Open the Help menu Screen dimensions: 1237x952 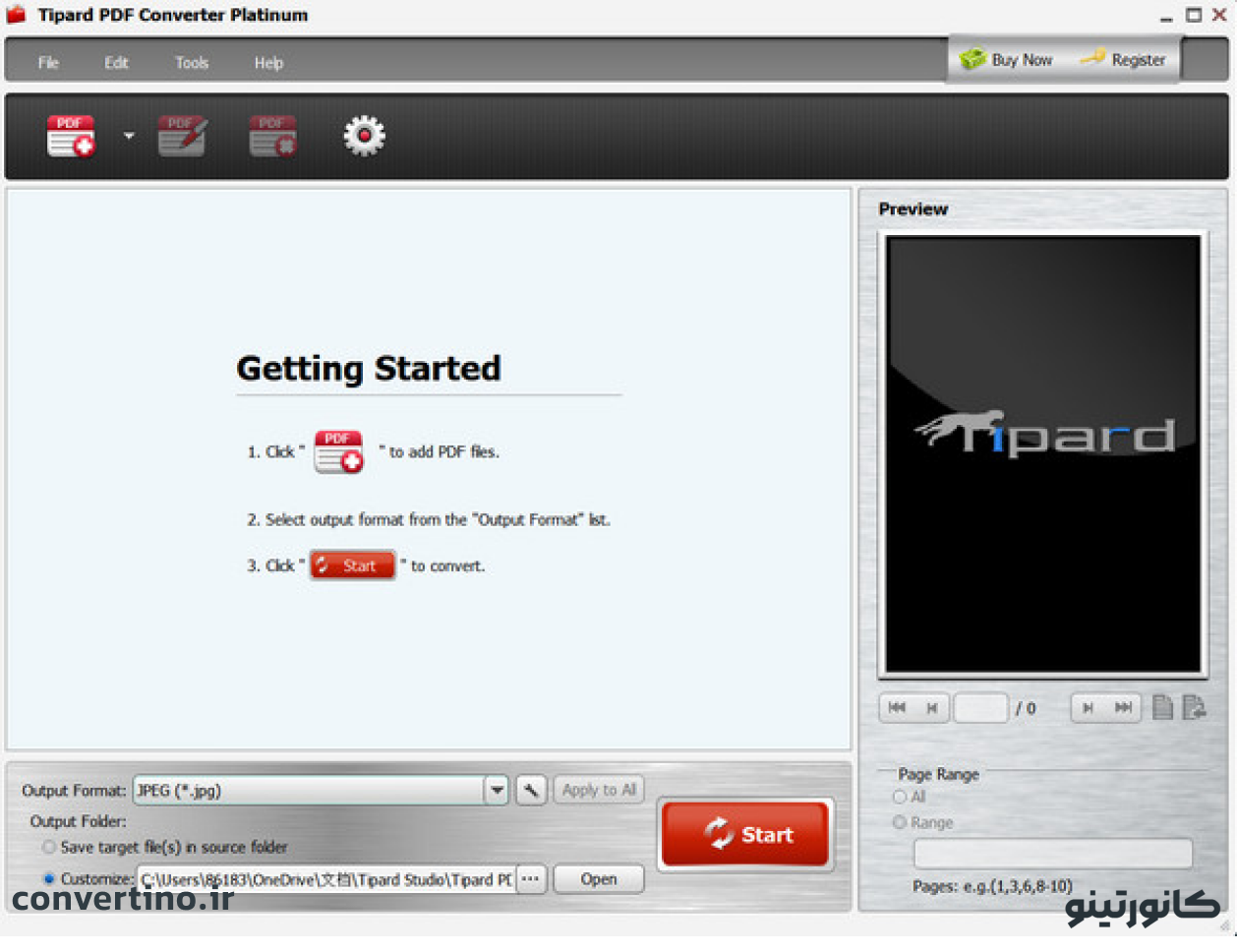pos(268,63)
